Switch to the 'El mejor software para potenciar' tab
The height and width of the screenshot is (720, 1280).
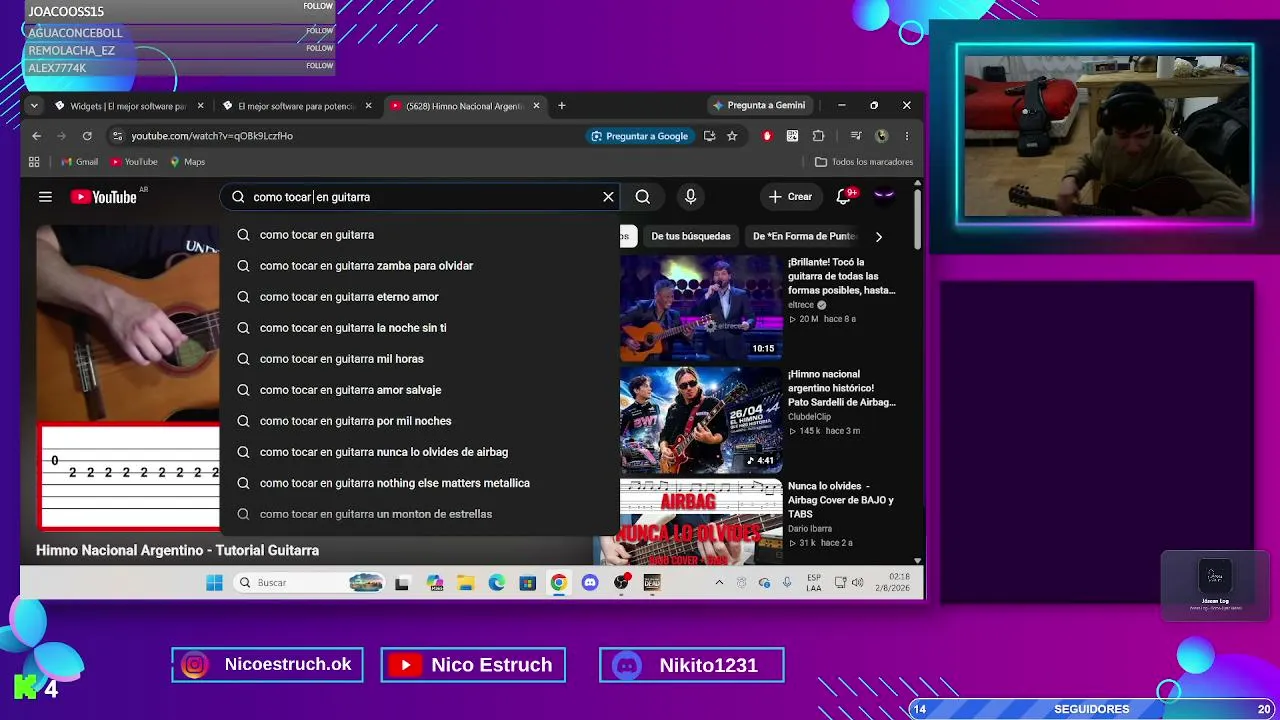coord(296,105)
